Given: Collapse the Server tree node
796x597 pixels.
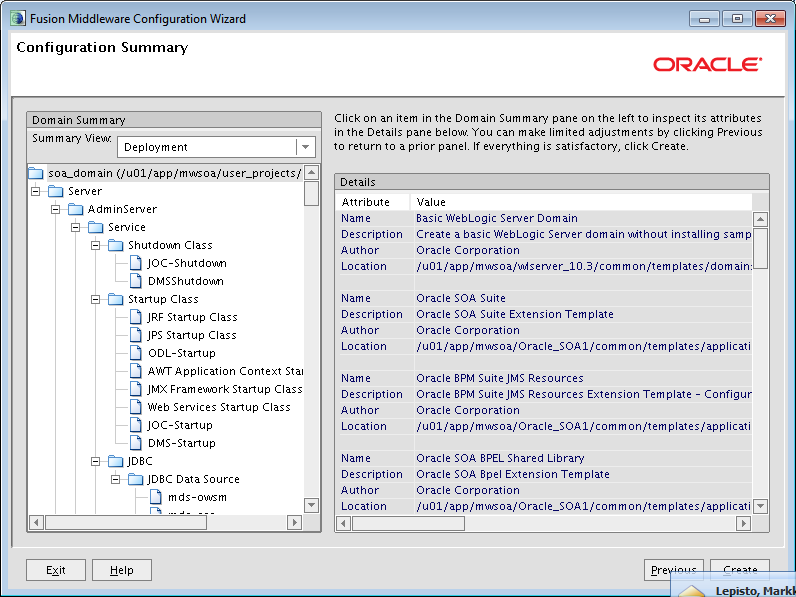Looking at the screenshot, I should (x=36, y=191).
